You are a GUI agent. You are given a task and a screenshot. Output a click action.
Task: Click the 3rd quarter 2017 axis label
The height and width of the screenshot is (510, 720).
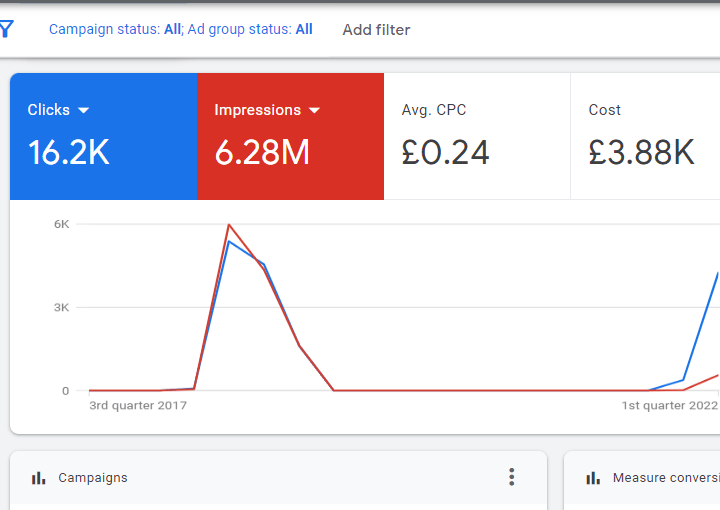[138, 405]
